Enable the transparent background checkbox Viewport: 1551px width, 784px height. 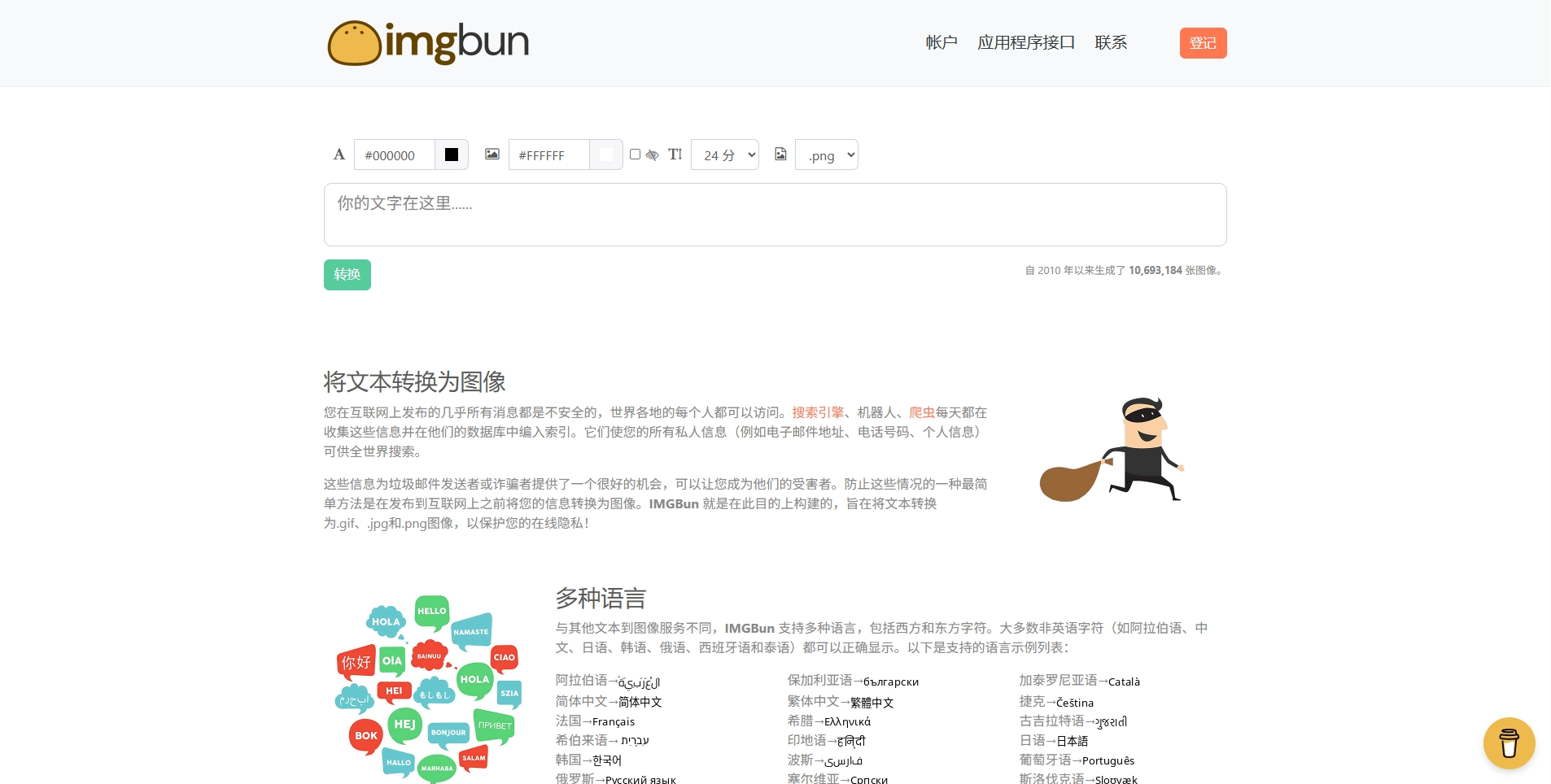point(635,155)
